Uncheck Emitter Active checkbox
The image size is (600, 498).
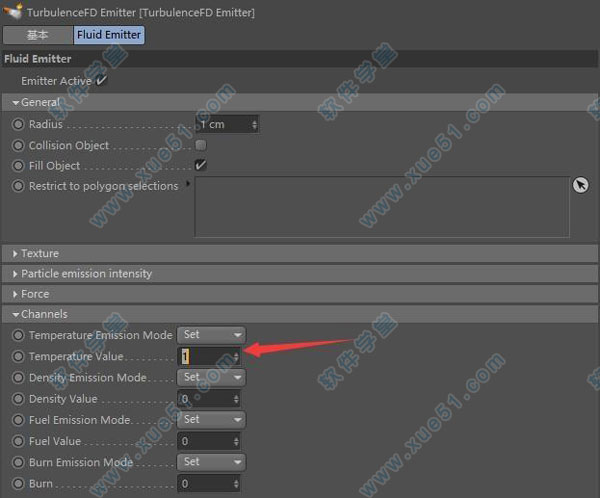[x=101, y=80]
